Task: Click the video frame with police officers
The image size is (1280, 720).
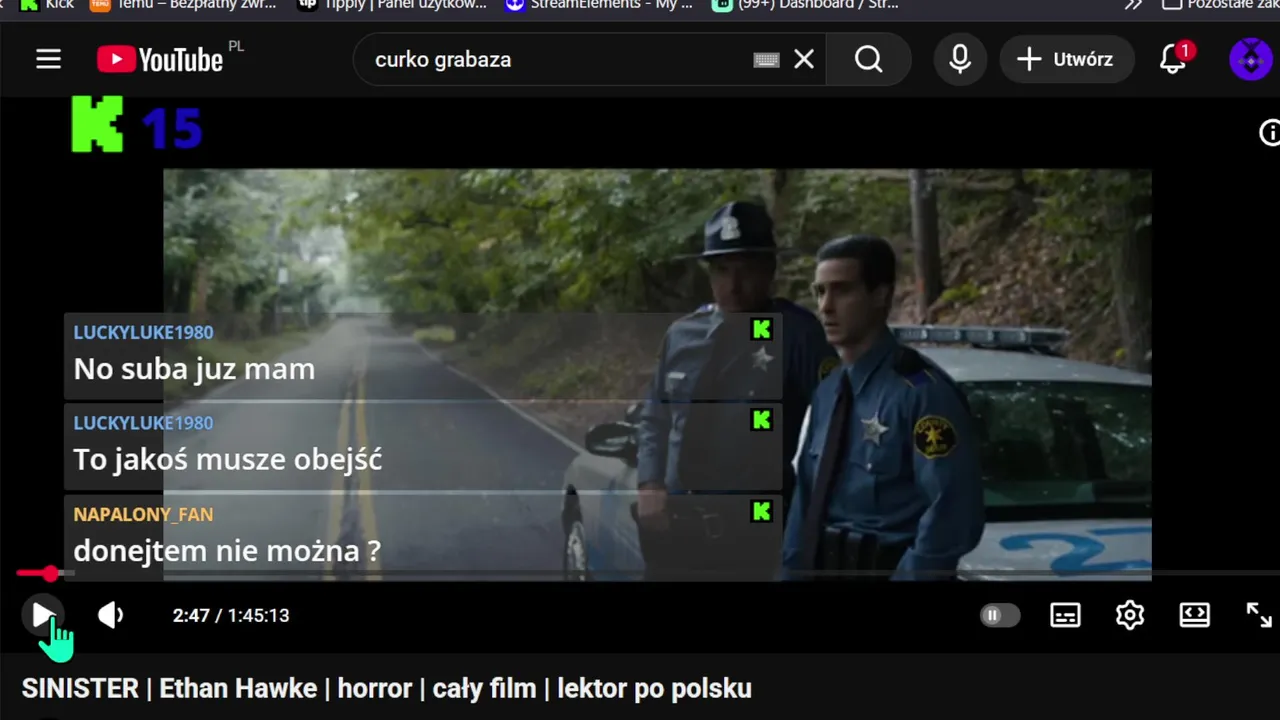Action: pos(657,374)
